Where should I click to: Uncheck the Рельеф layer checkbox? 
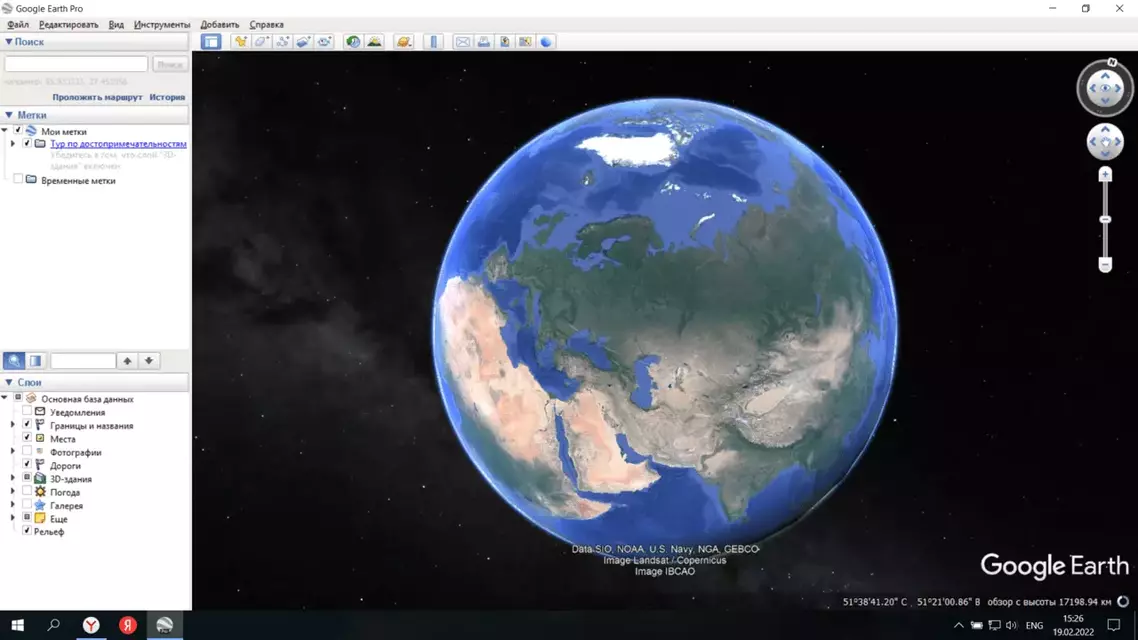27,531
